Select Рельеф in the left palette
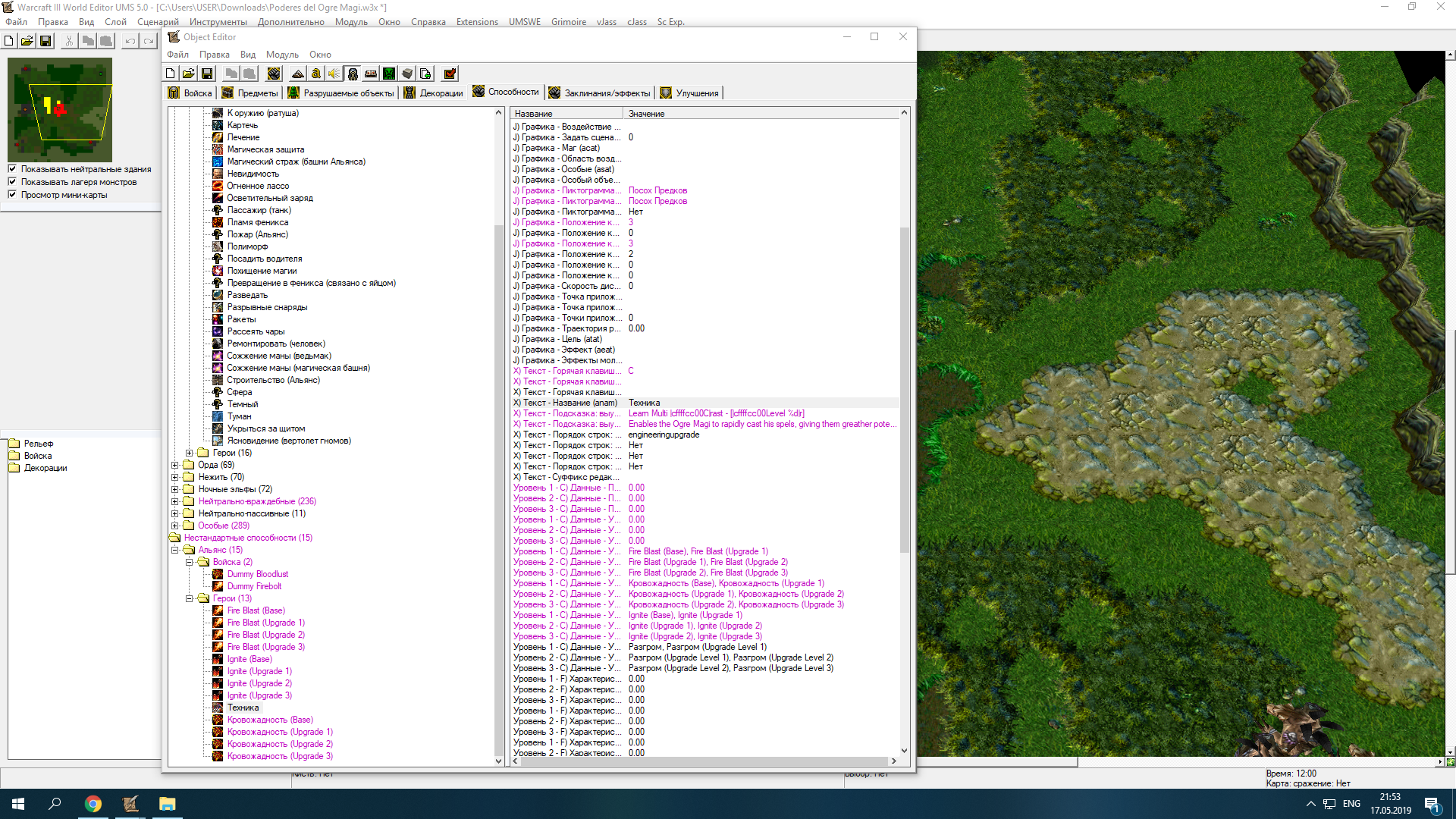The image size is (1456, 819). 39,444
